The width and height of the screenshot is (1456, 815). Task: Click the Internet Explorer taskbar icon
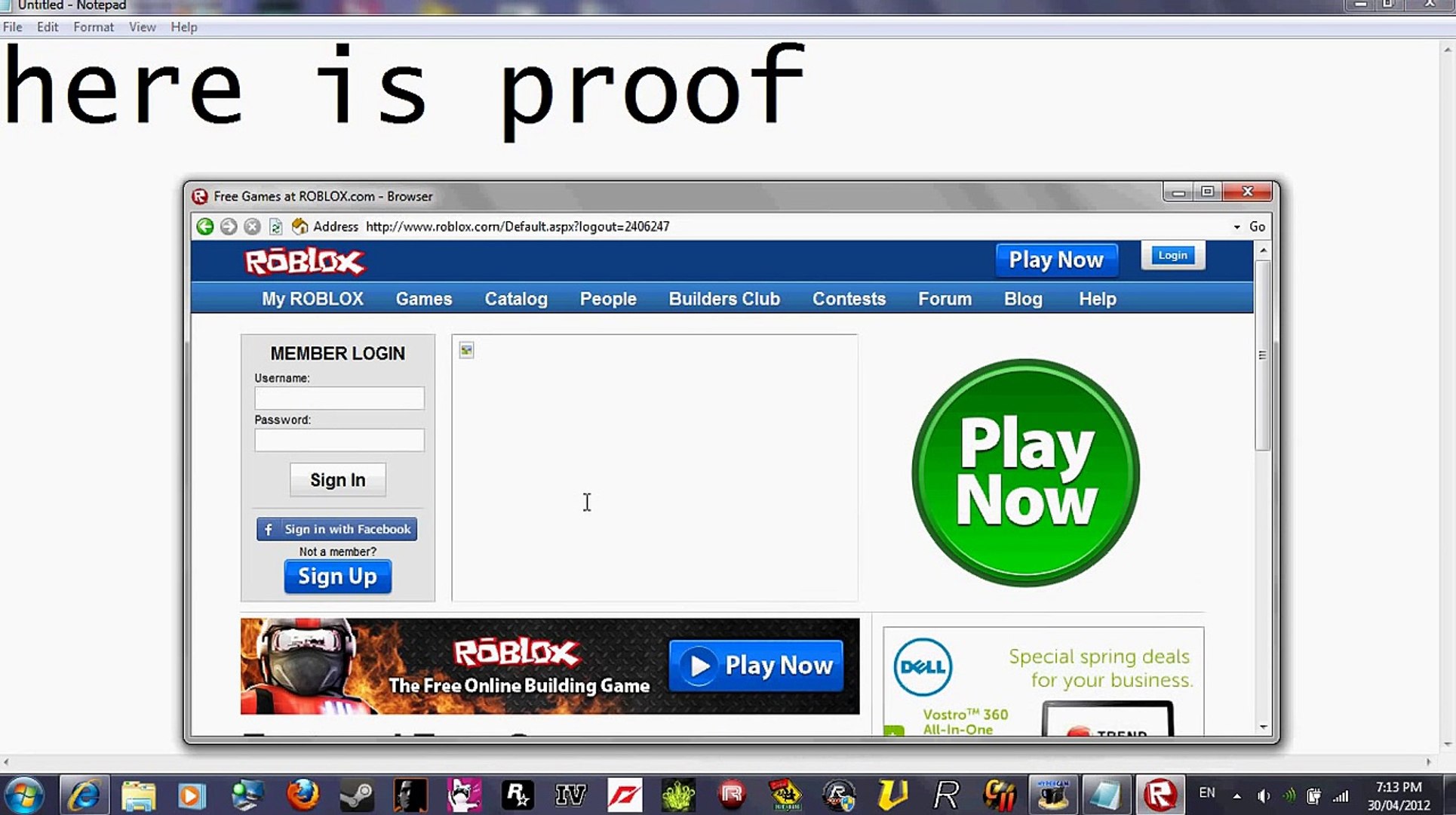point(85,793)
